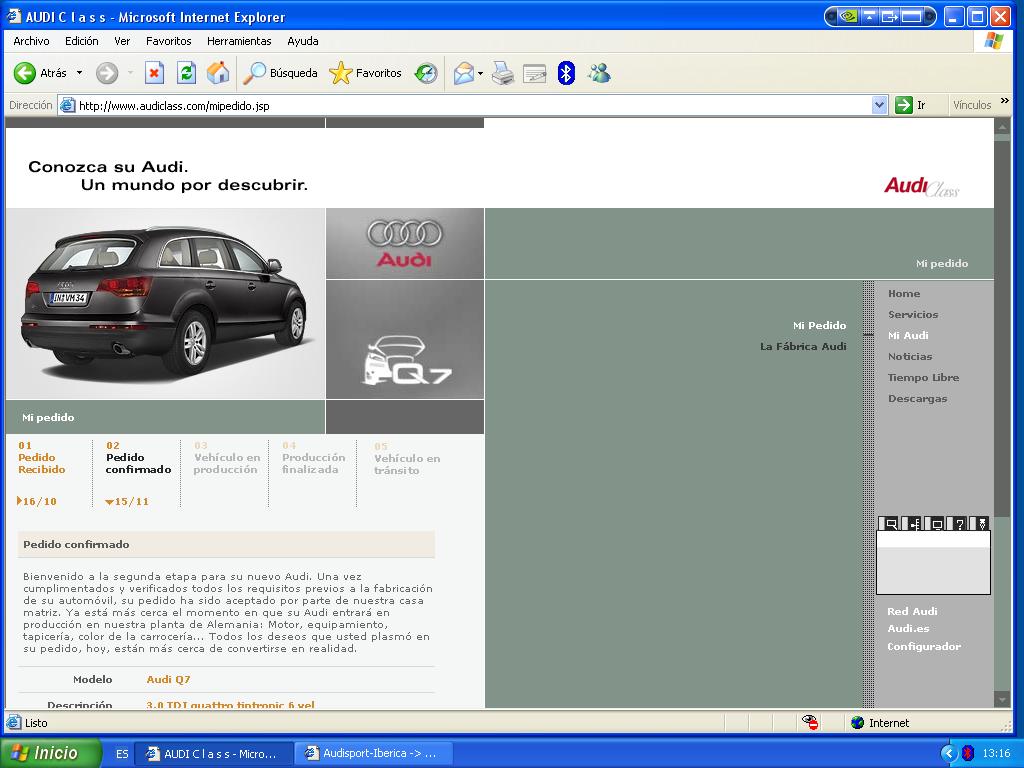Open the Mi Audi sidebar link

(x=908, y=336)
